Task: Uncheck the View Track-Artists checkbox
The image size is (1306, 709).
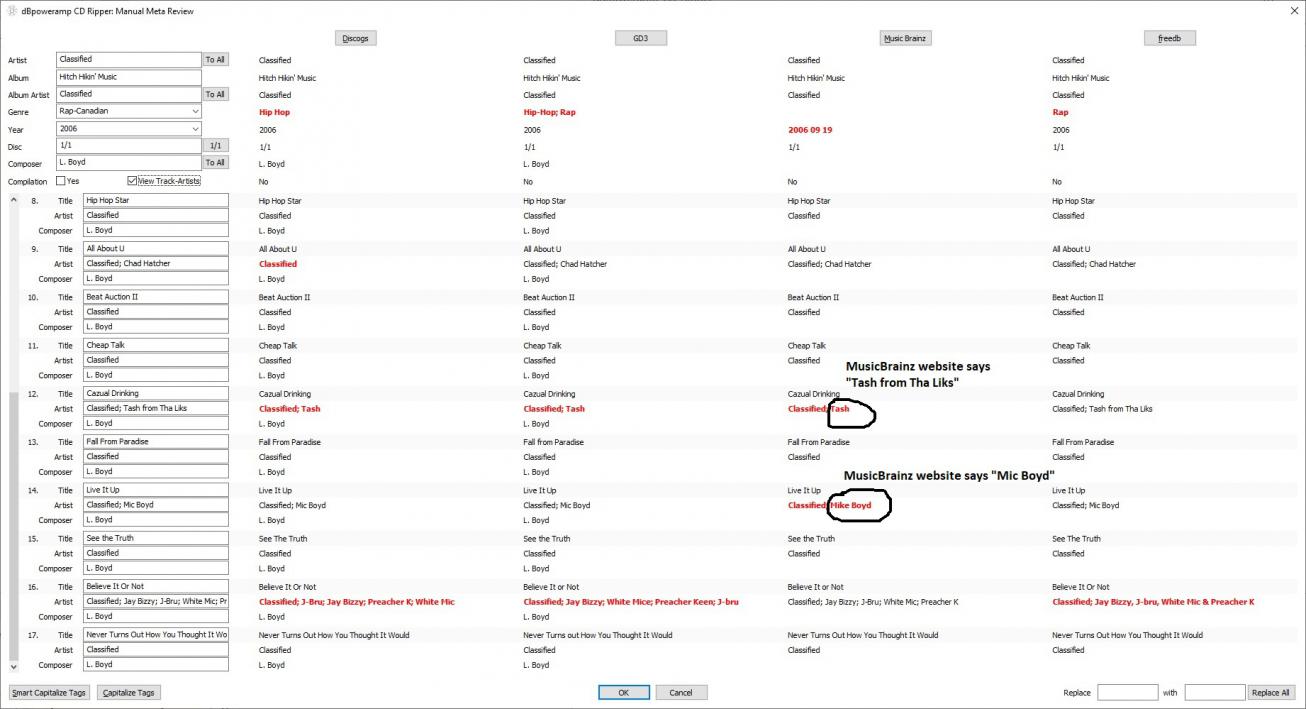Action: coord(132,181)
